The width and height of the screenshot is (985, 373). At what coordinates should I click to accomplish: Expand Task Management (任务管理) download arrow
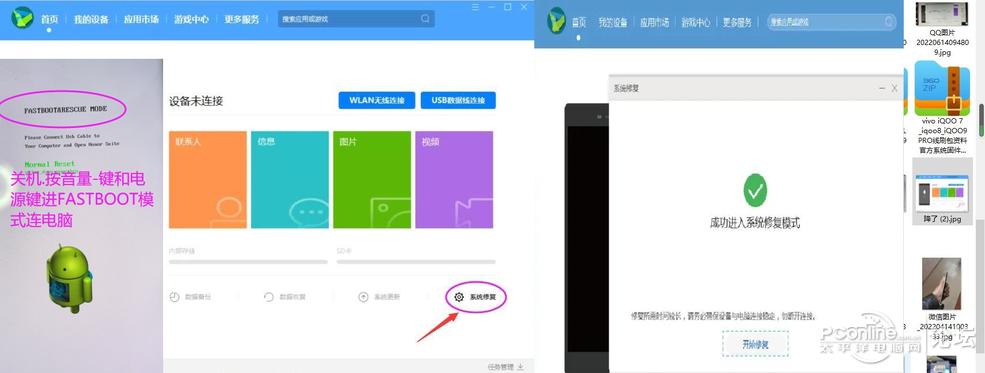coord(521,367)
